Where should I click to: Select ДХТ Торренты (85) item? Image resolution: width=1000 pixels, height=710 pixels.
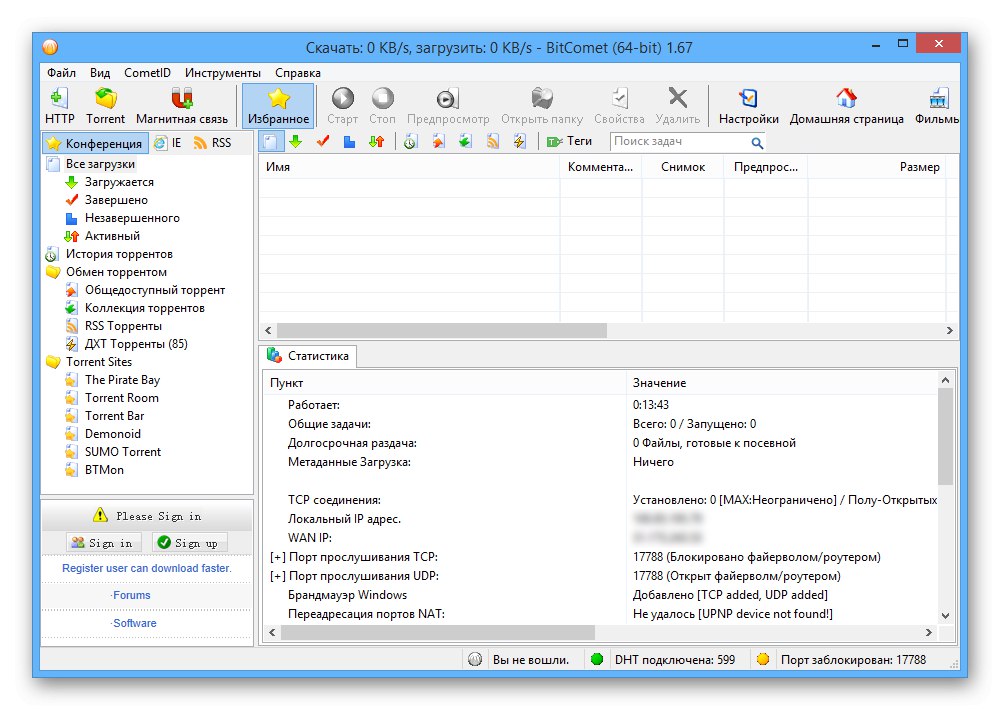pyautogui.click(x=136, y=344)
